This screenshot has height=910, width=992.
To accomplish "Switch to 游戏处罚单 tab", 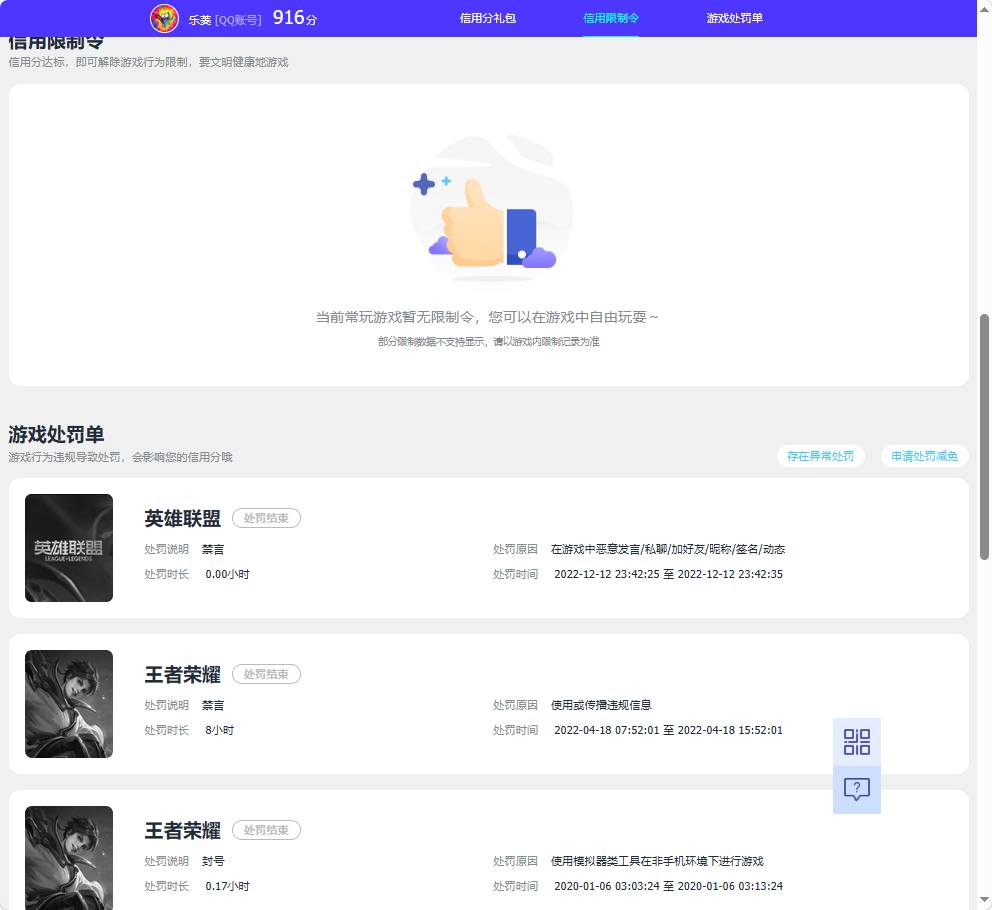I will [735, 18].
